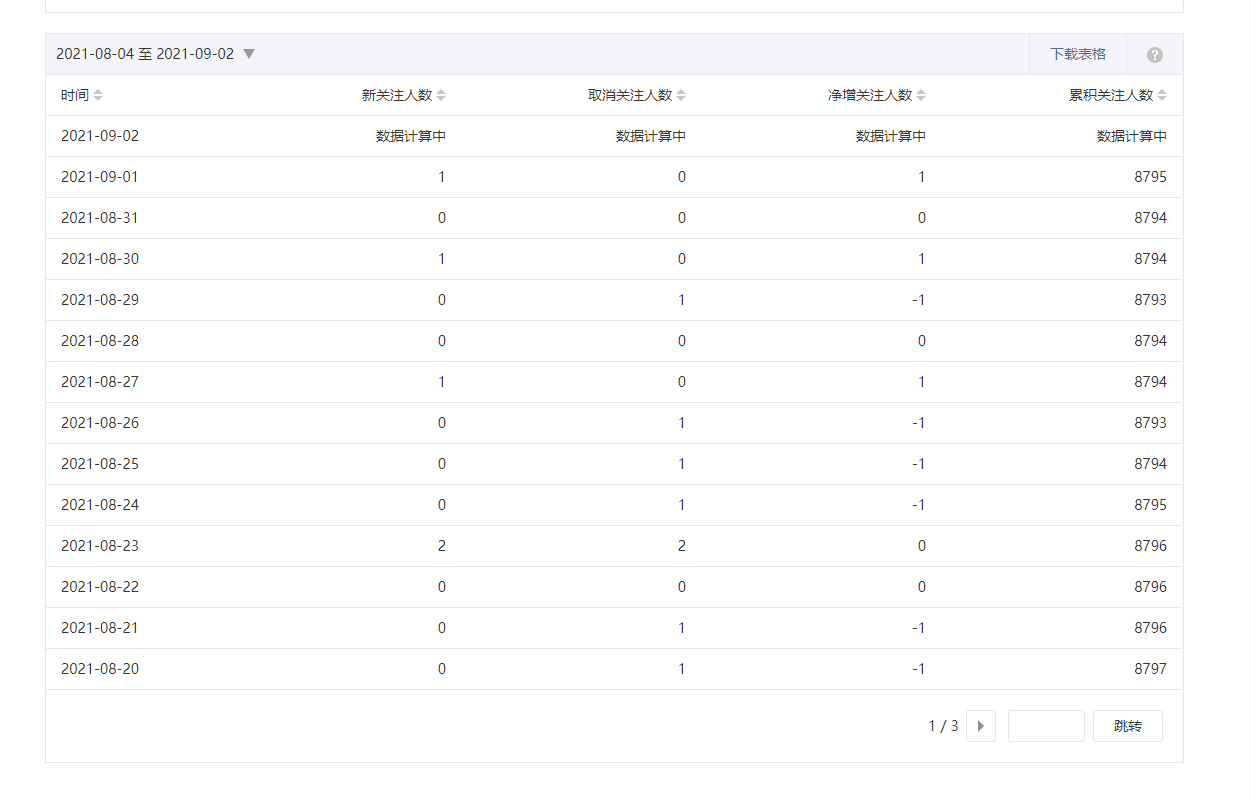Click the help question mark icon
Screen dimensions: 1255x799
point(1154,55)
